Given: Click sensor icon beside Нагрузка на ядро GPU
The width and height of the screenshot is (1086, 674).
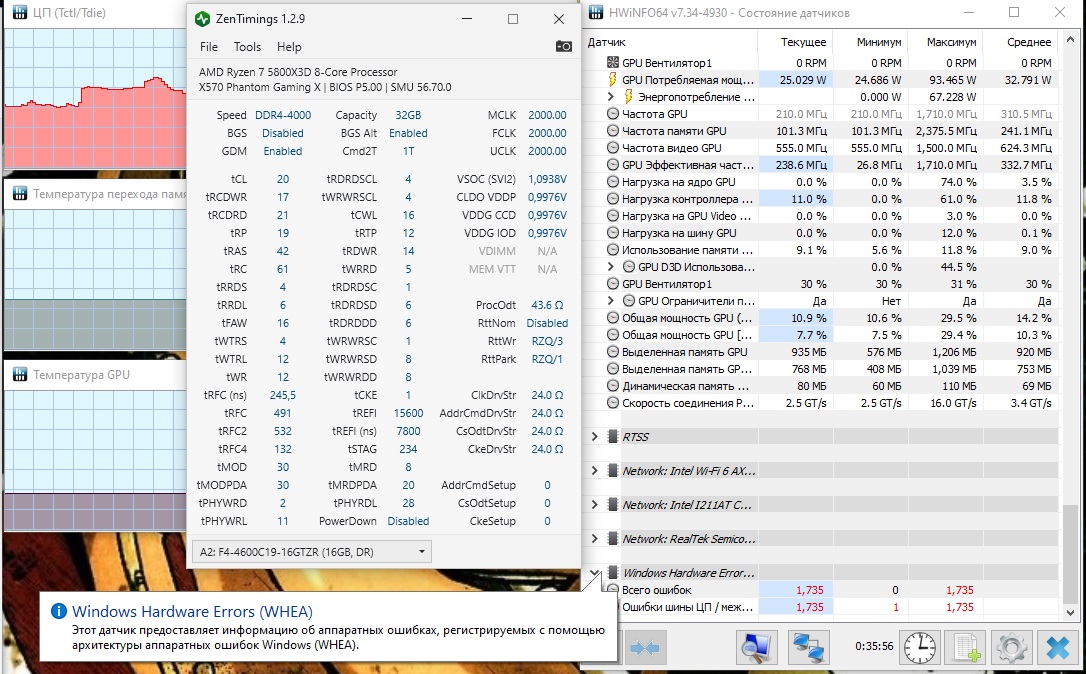Looking at the screenshot, I should (x=612, y=181).
